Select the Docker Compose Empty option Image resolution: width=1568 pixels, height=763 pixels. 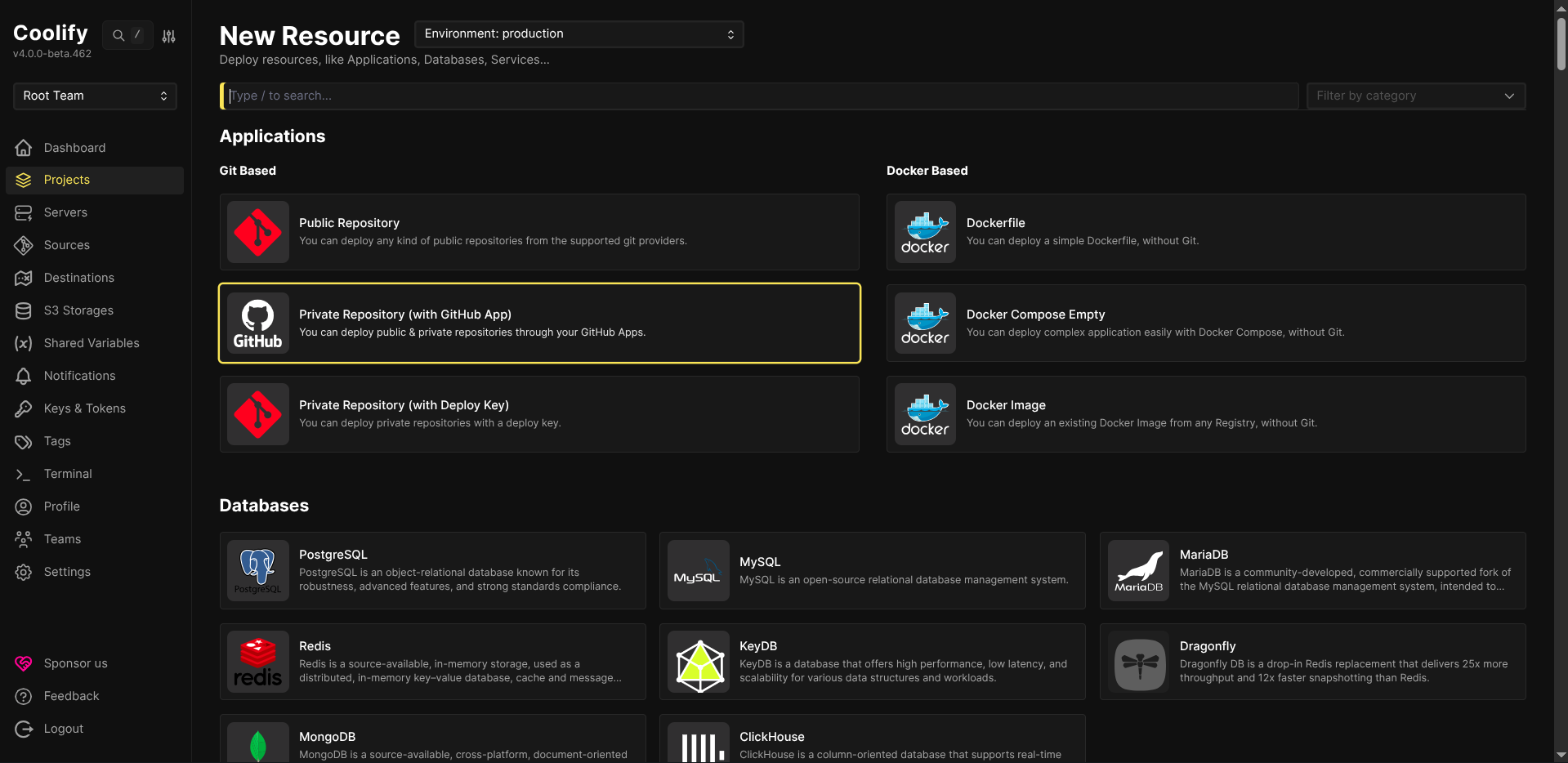pos(1205,323)
